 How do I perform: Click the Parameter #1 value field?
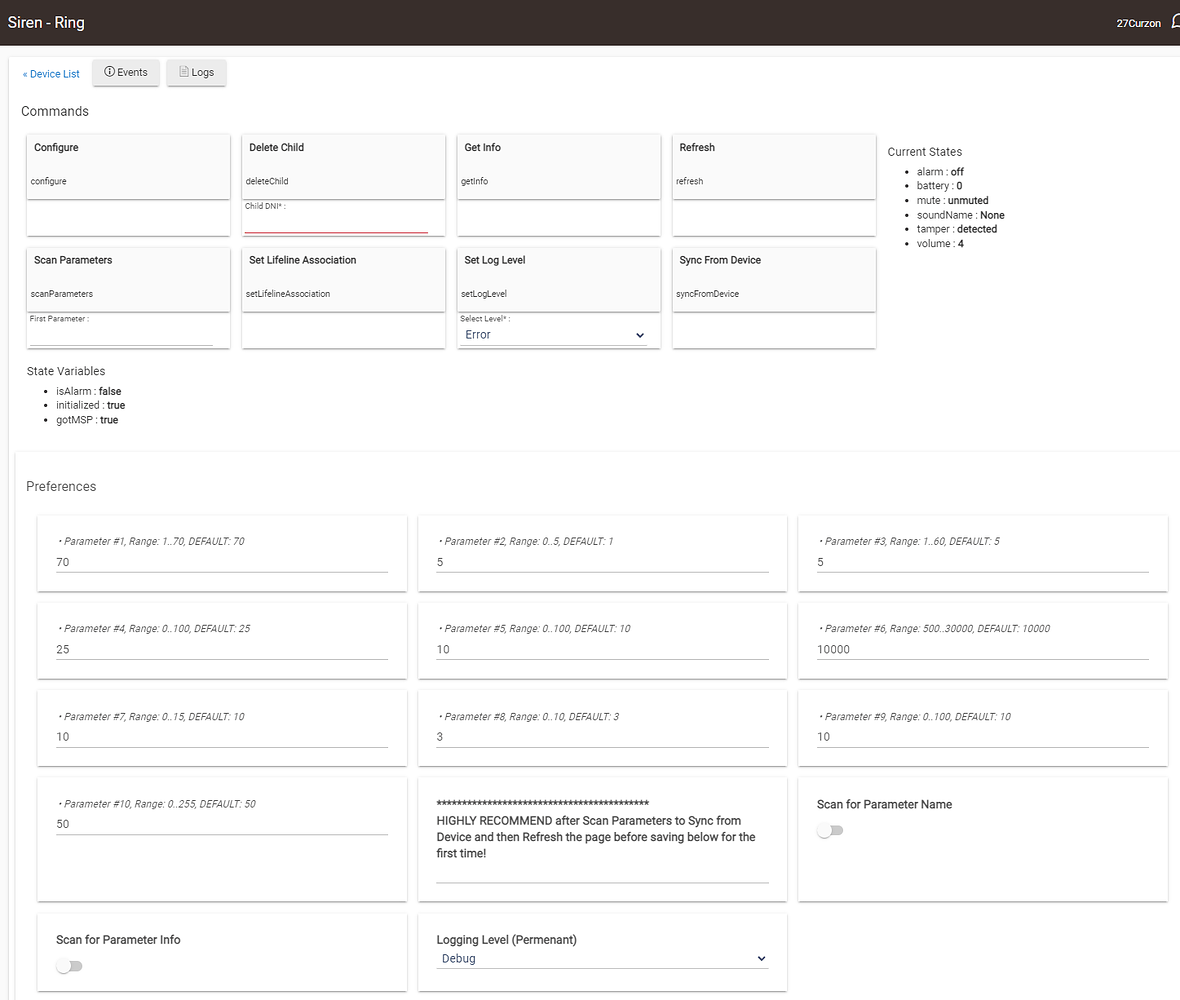coord(221,563)
